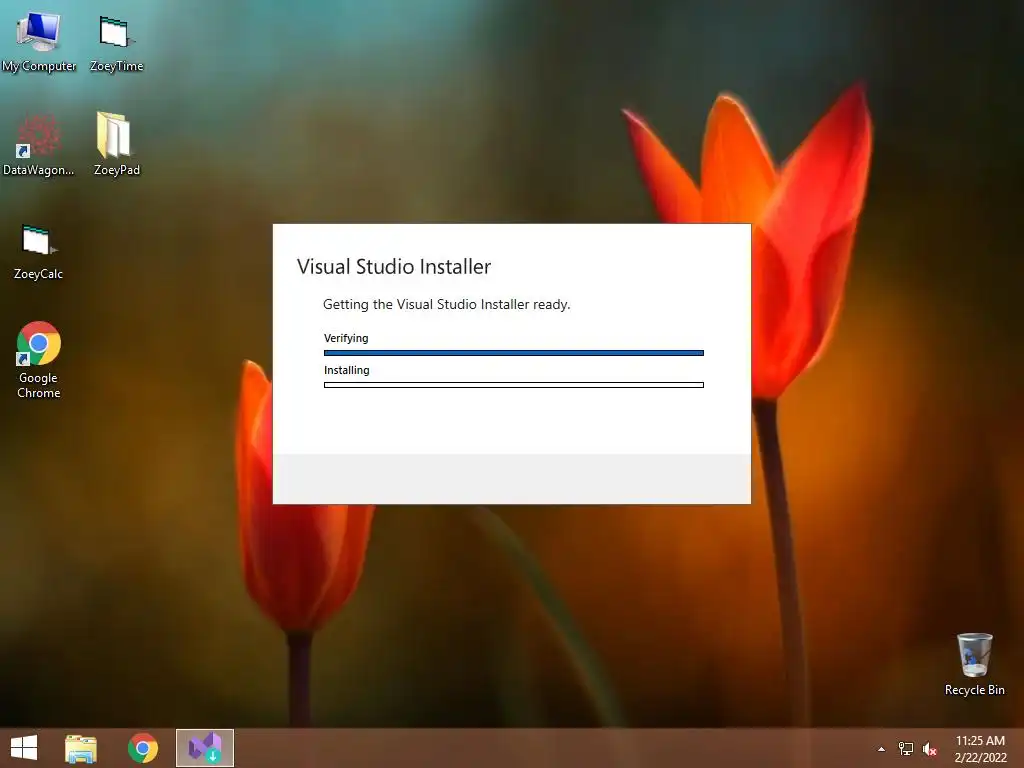Open the My Computer desktop icon
The image size is (1024, 768).
point(39,42)
